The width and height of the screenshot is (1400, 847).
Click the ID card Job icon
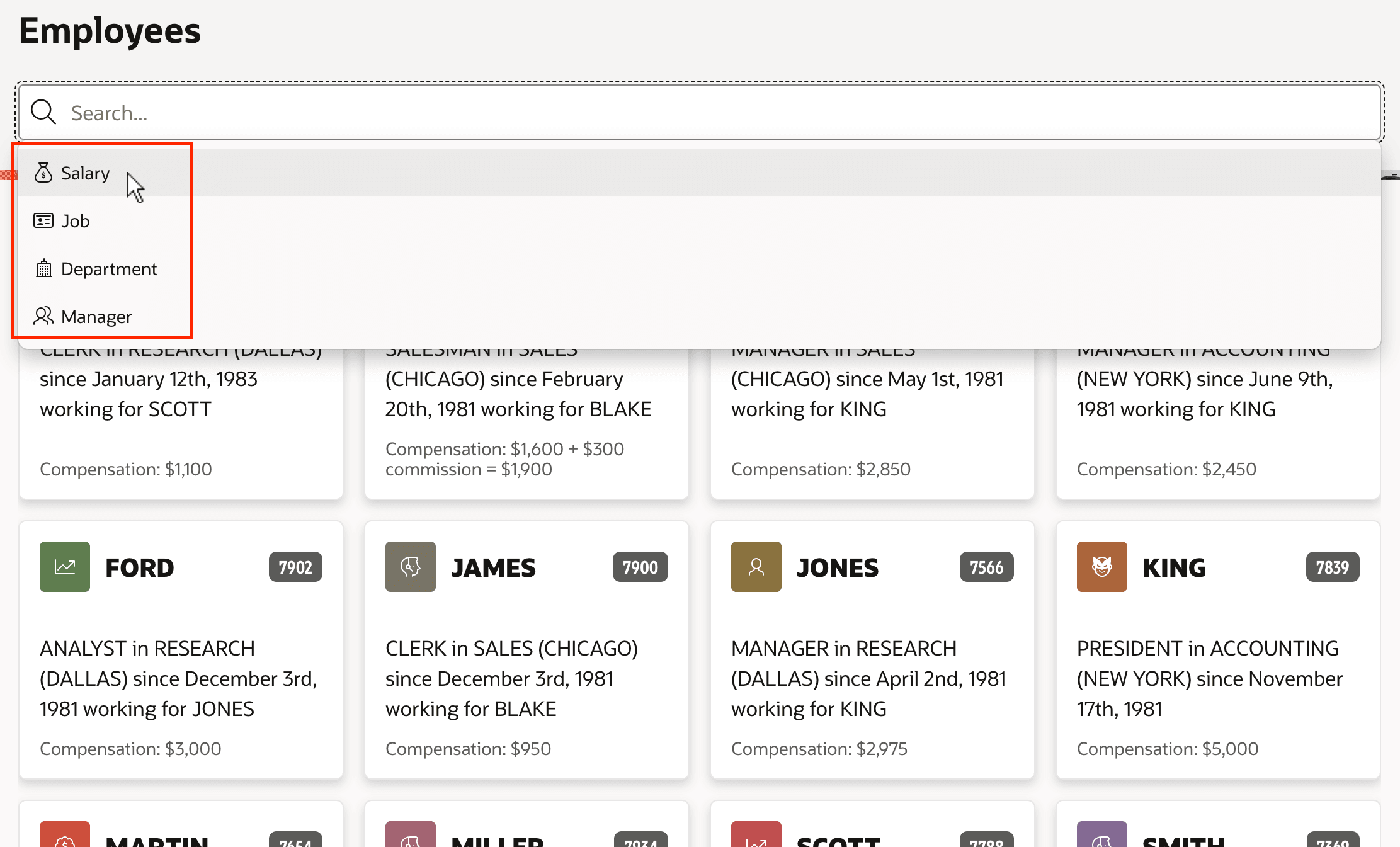43,221
